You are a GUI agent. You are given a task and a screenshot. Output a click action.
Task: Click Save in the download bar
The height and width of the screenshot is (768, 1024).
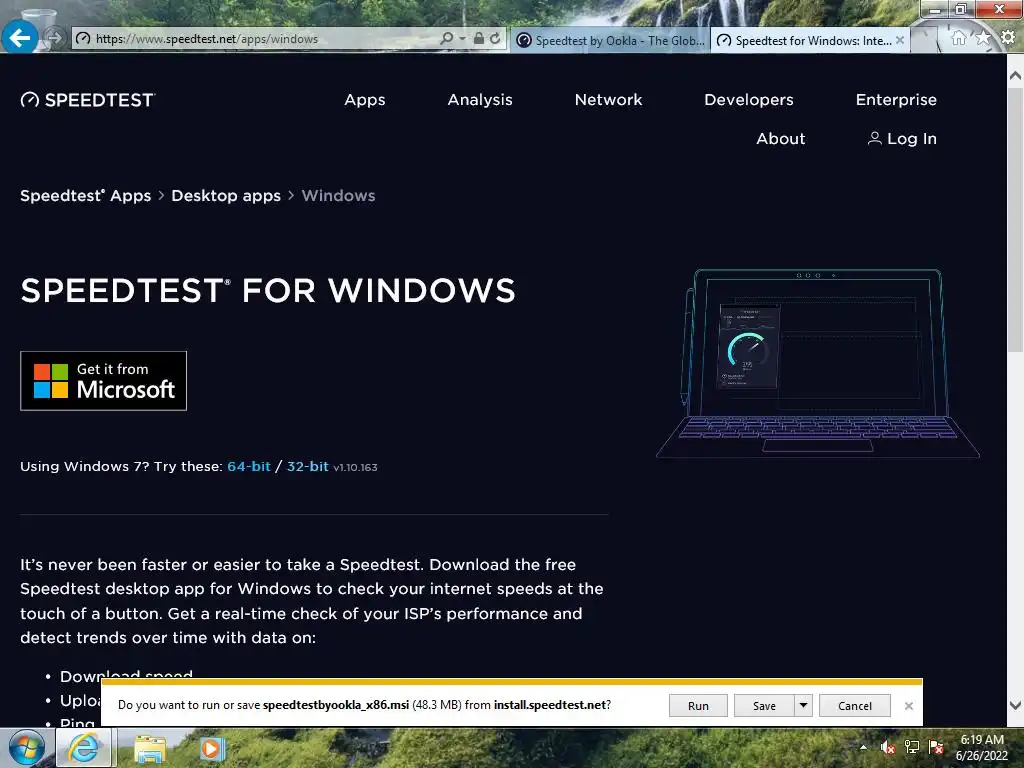point(764,705)
